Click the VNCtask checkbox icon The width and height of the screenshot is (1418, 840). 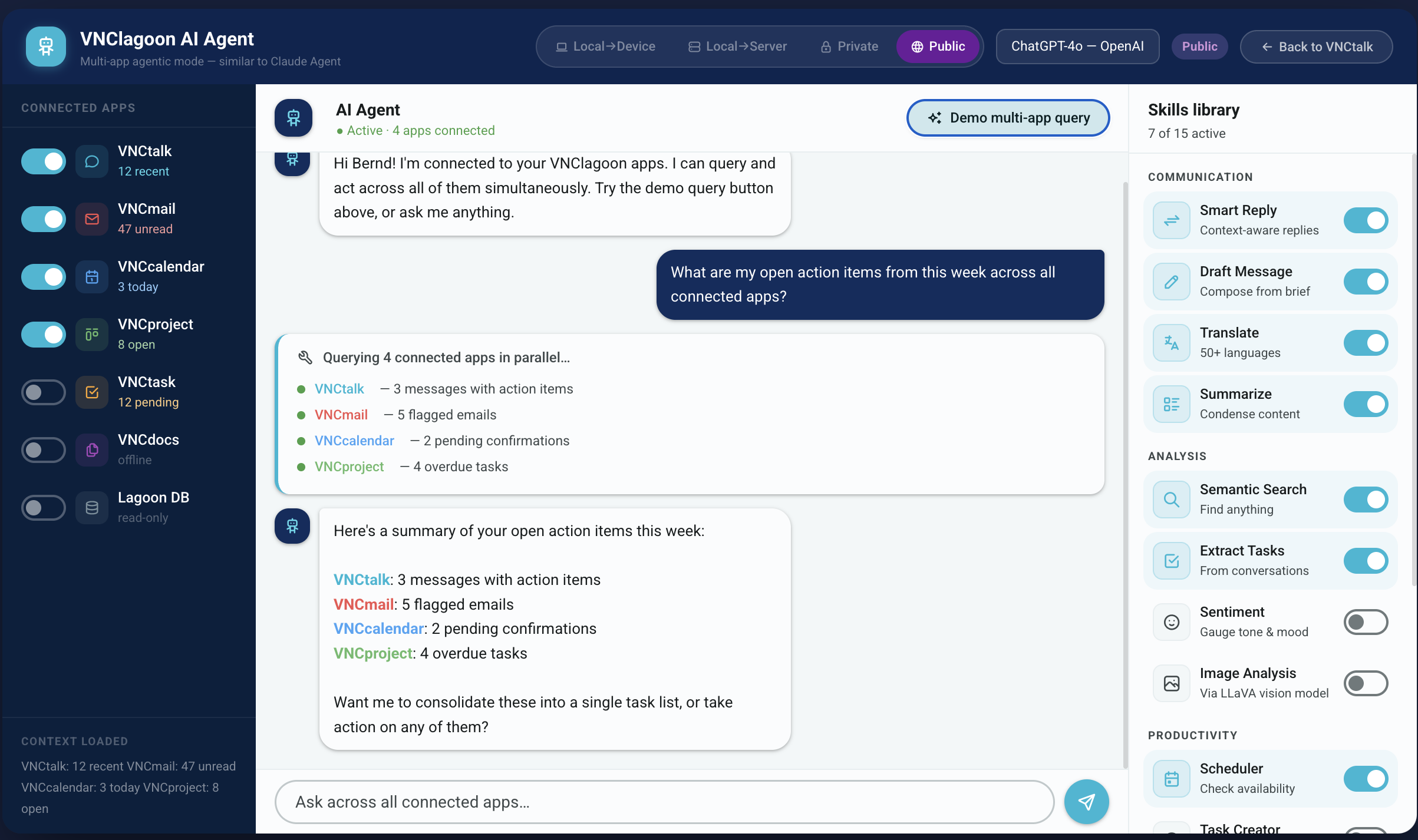[x=92, y=392]
